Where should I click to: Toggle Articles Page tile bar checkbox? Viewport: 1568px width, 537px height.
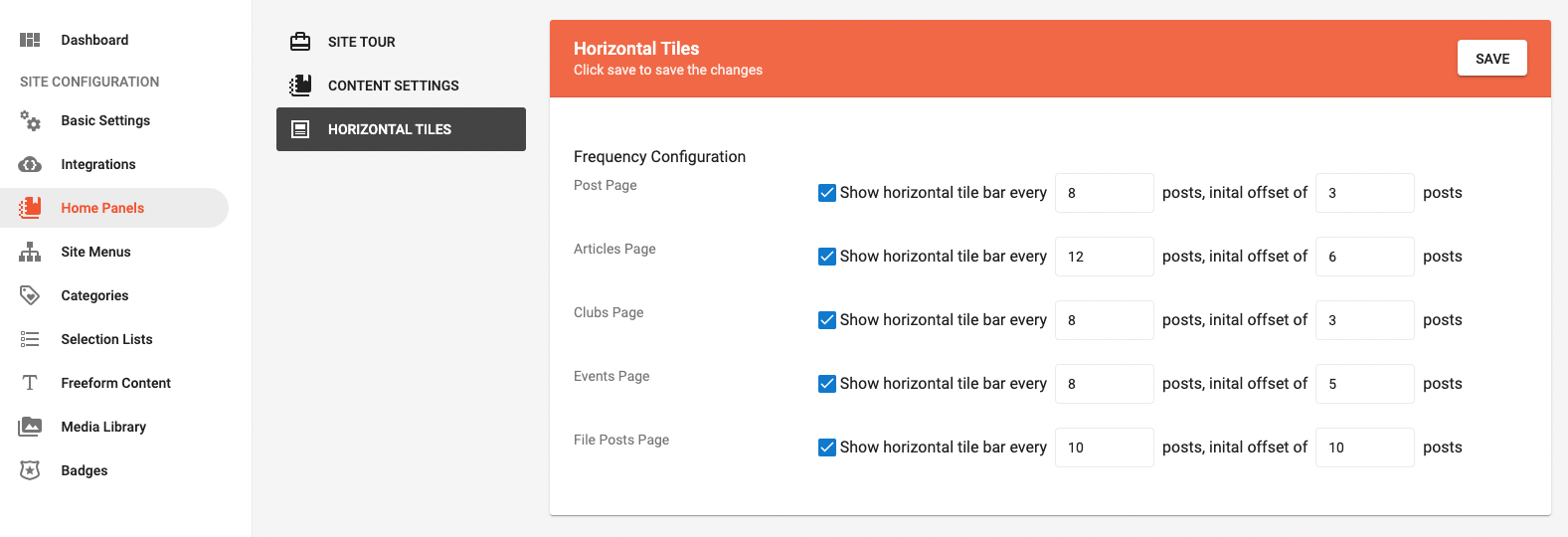pyautogui.click(x=826, y=257)
